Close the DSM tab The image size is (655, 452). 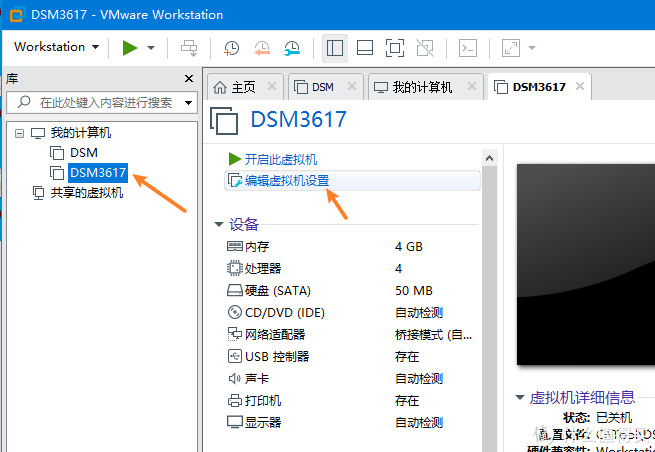click(352, 86)
